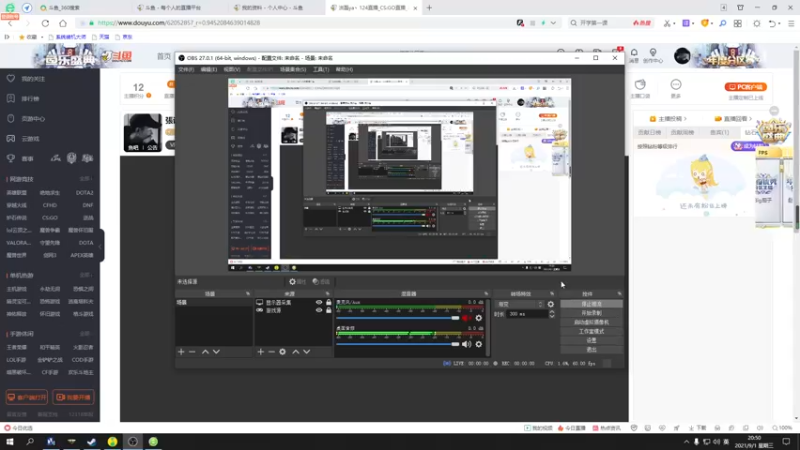Open OBS Scene Collection menu
This screenshot has width=800, height=450.
pos(293,69)
